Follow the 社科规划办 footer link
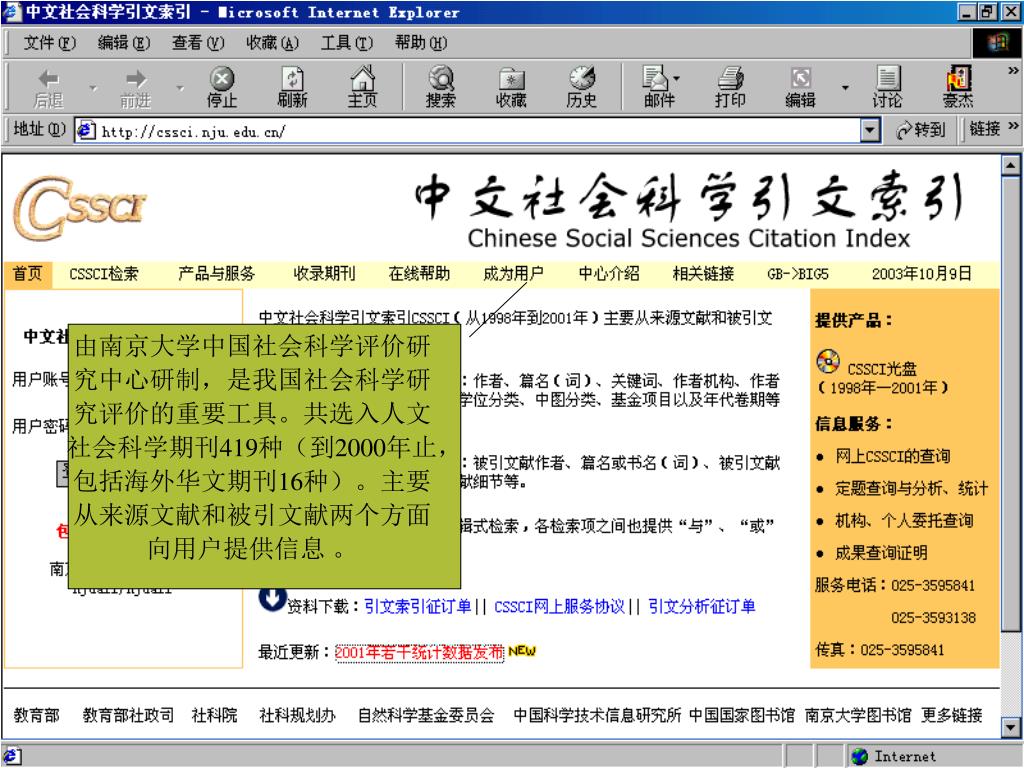This screenshot has height=768, width=1024. tap(298, 716)
